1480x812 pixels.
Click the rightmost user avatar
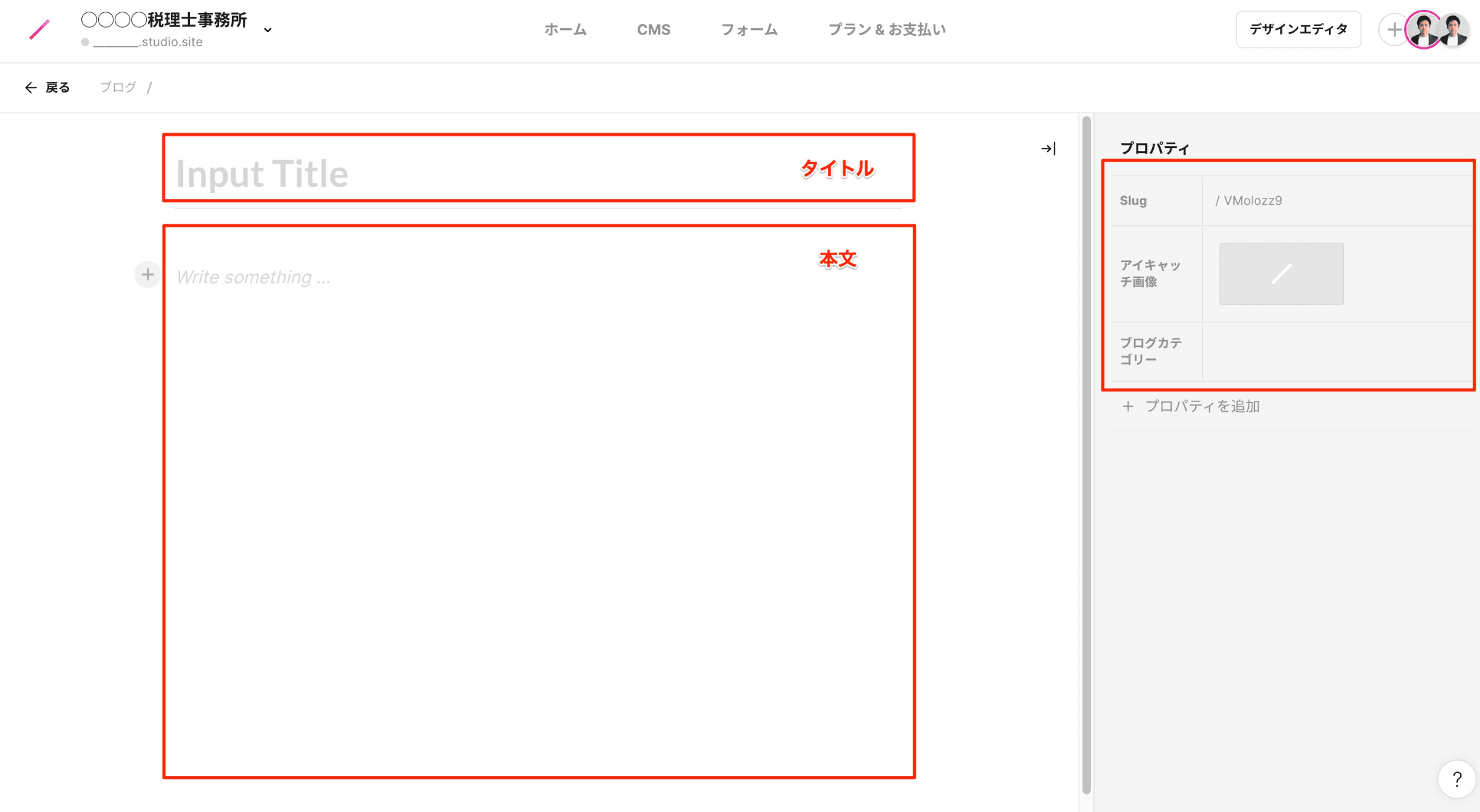[x=1454, y=30]
